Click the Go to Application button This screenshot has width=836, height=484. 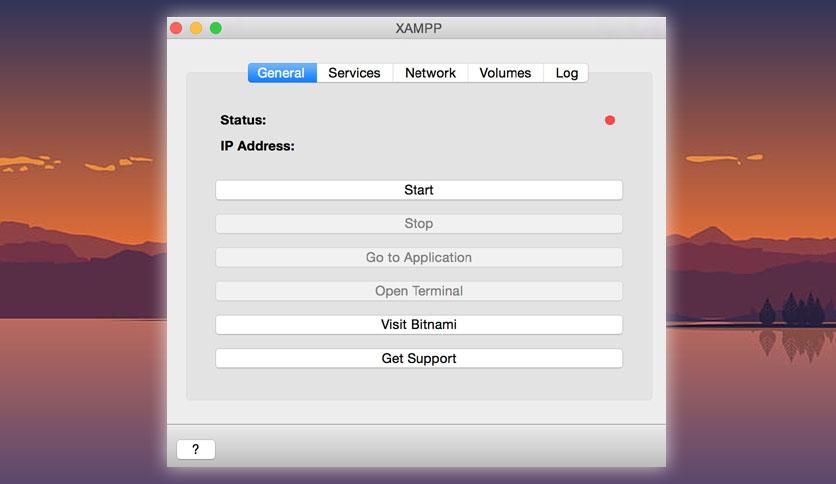pyautogui.click(x=419, y=257)
